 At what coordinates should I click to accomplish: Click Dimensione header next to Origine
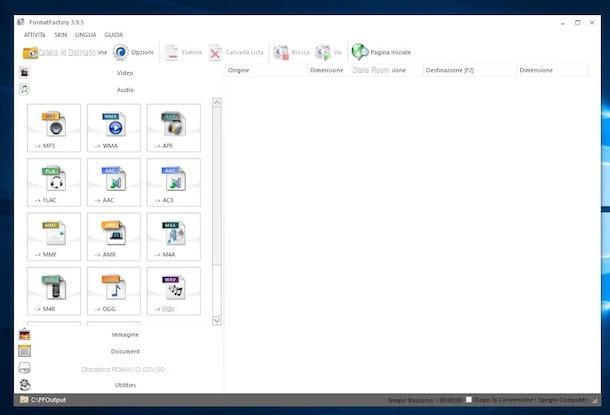(x=329, y=70)
